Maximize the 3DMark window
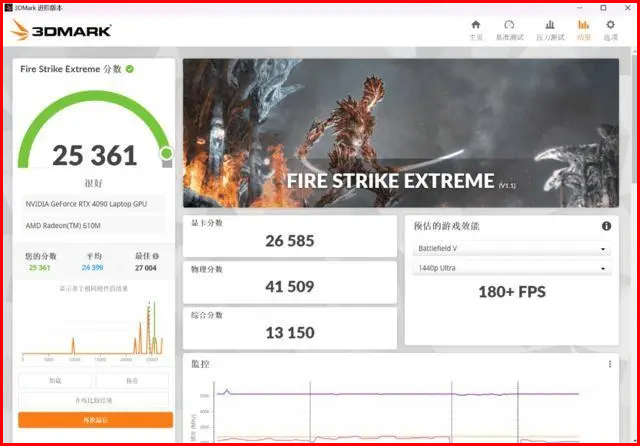Viewport: 640px width, 446px height. point(603,7)
